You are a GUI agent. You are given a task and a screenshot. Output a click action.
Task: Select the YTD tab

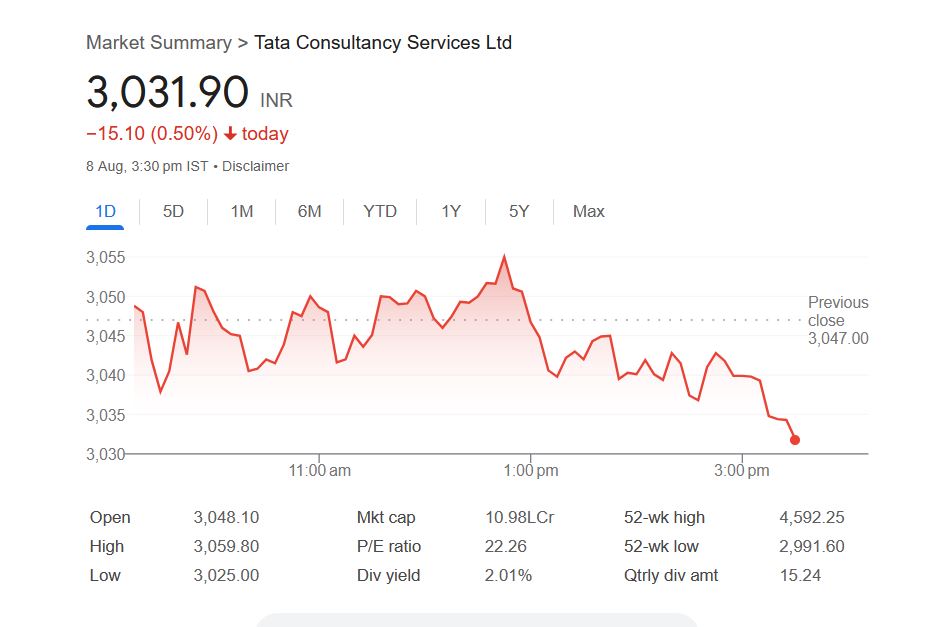tap(380, 211)
